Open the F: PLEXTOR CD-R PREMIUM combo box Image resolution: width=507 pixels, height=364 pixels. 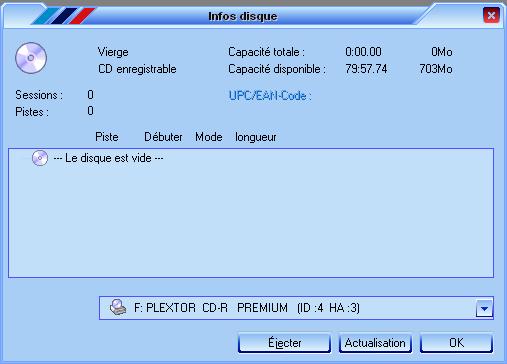tap(296, 308)
